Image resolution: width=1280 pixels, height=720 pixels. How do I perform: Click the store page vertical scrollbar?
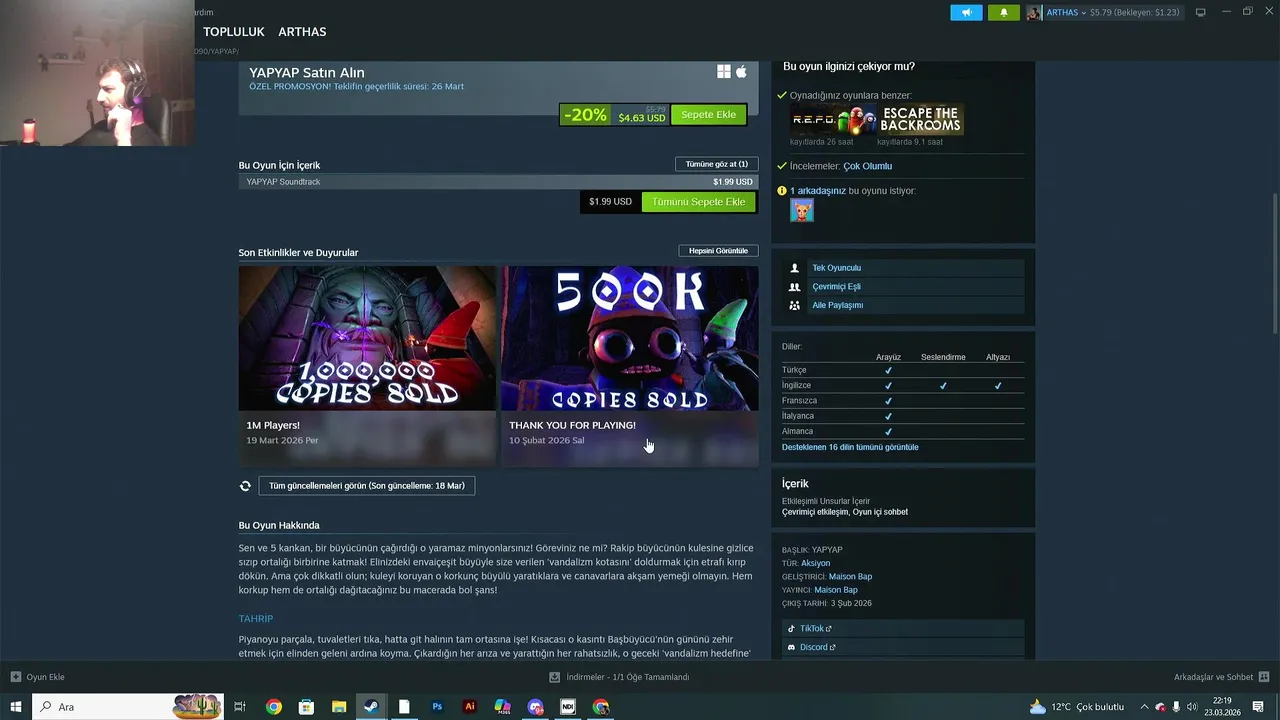(x=1274, y=265)
